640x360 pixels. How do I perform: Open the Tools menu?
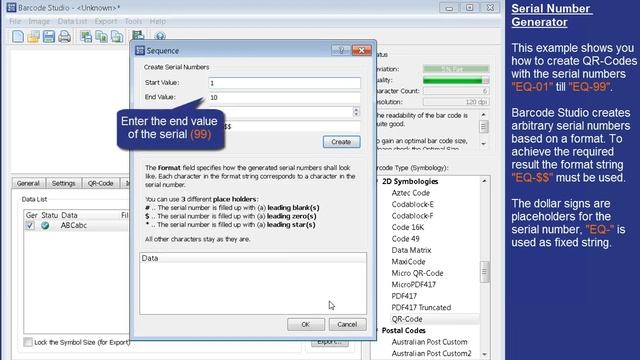[x=133, y=21]
